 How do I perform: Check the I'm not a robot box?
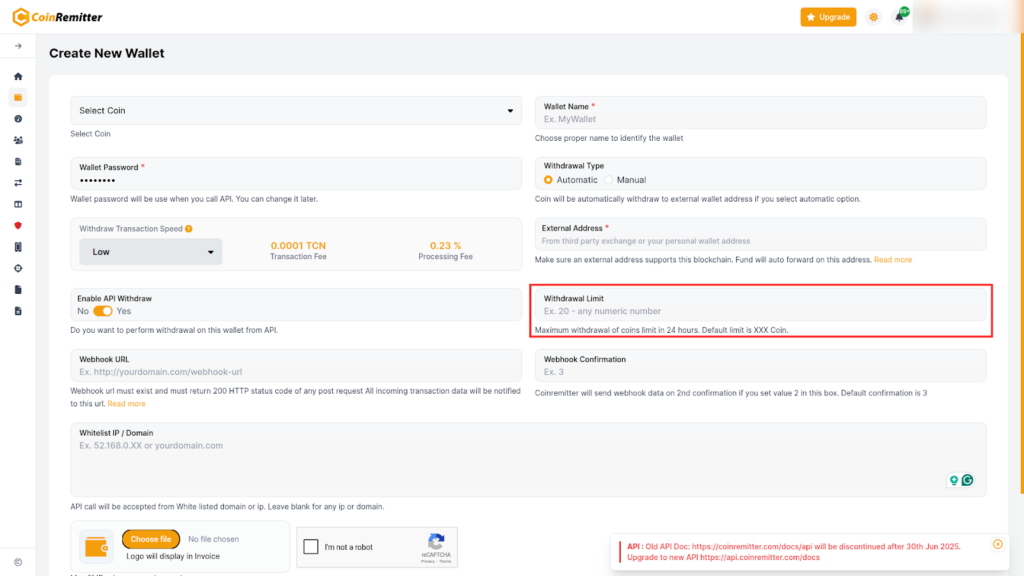point(311,547)
